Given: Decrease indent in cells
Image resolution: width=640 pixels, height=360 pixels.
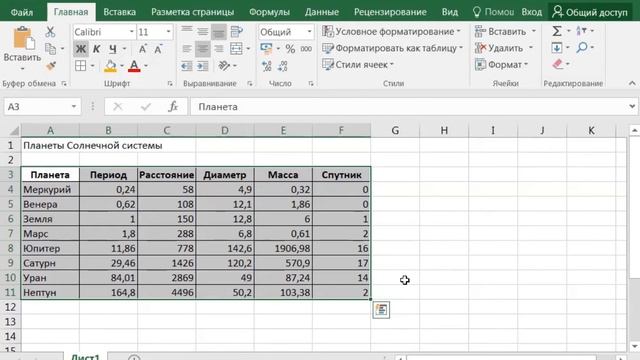Looking at the screenshot, I should pyautogui.click(x=187, y=66).
